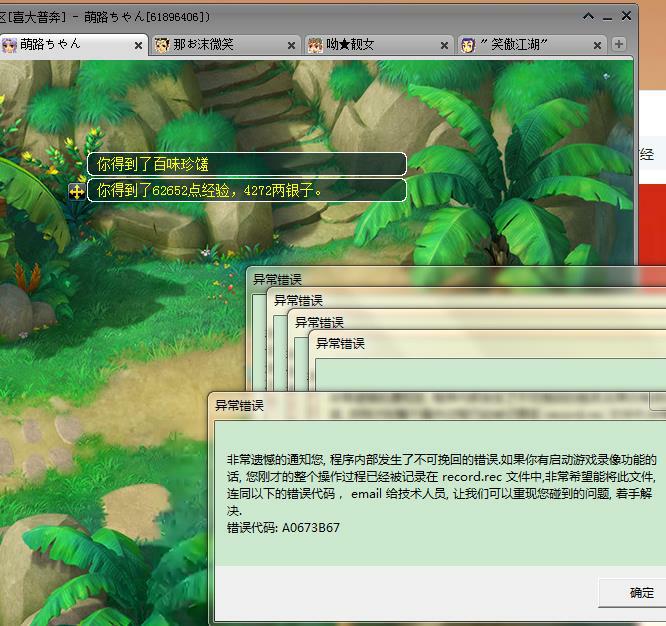Collapse the game window with up-arrow icon
Viewport: 666px width, 626px height.
(x=588, y=17)
